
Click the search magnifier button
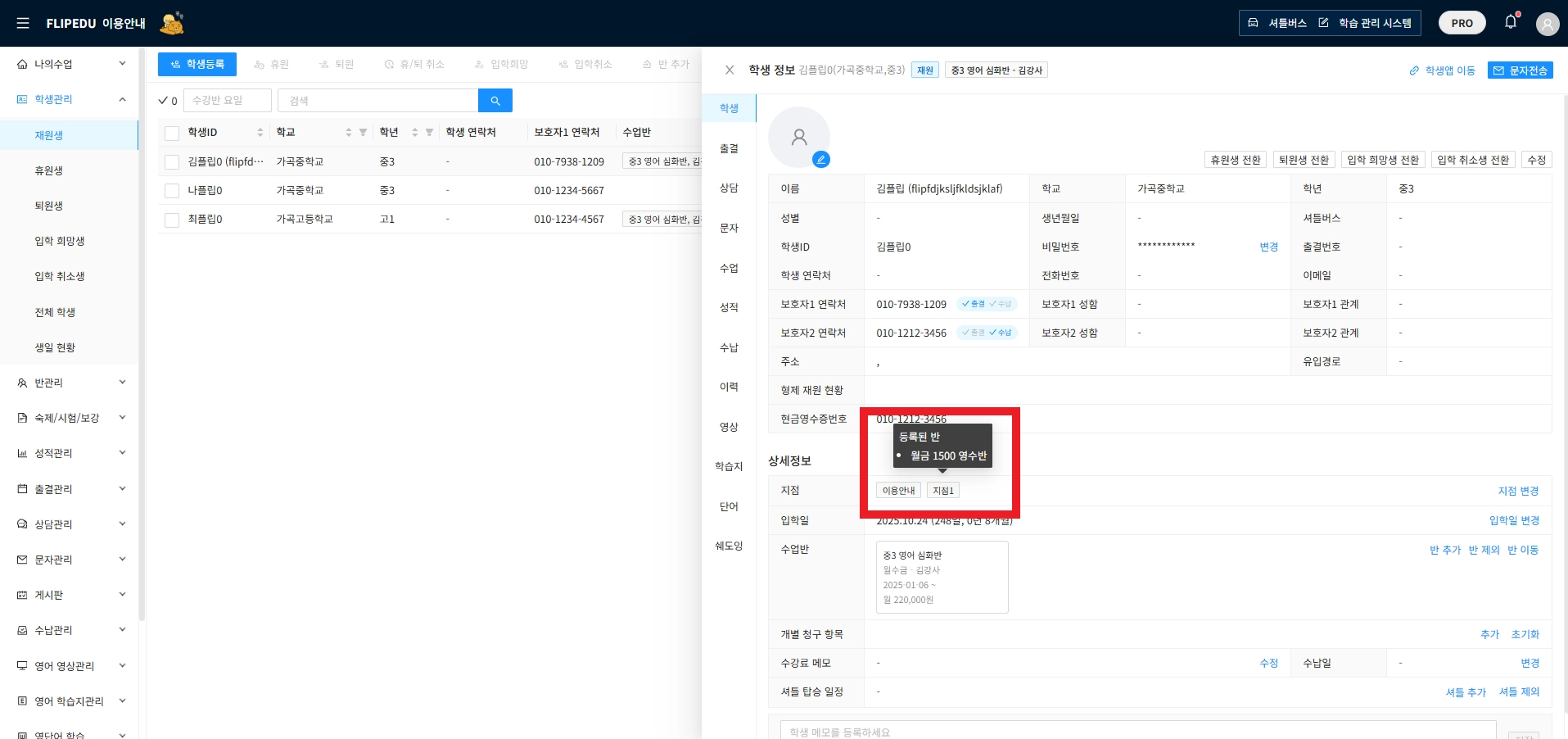(x=495, y=101)
